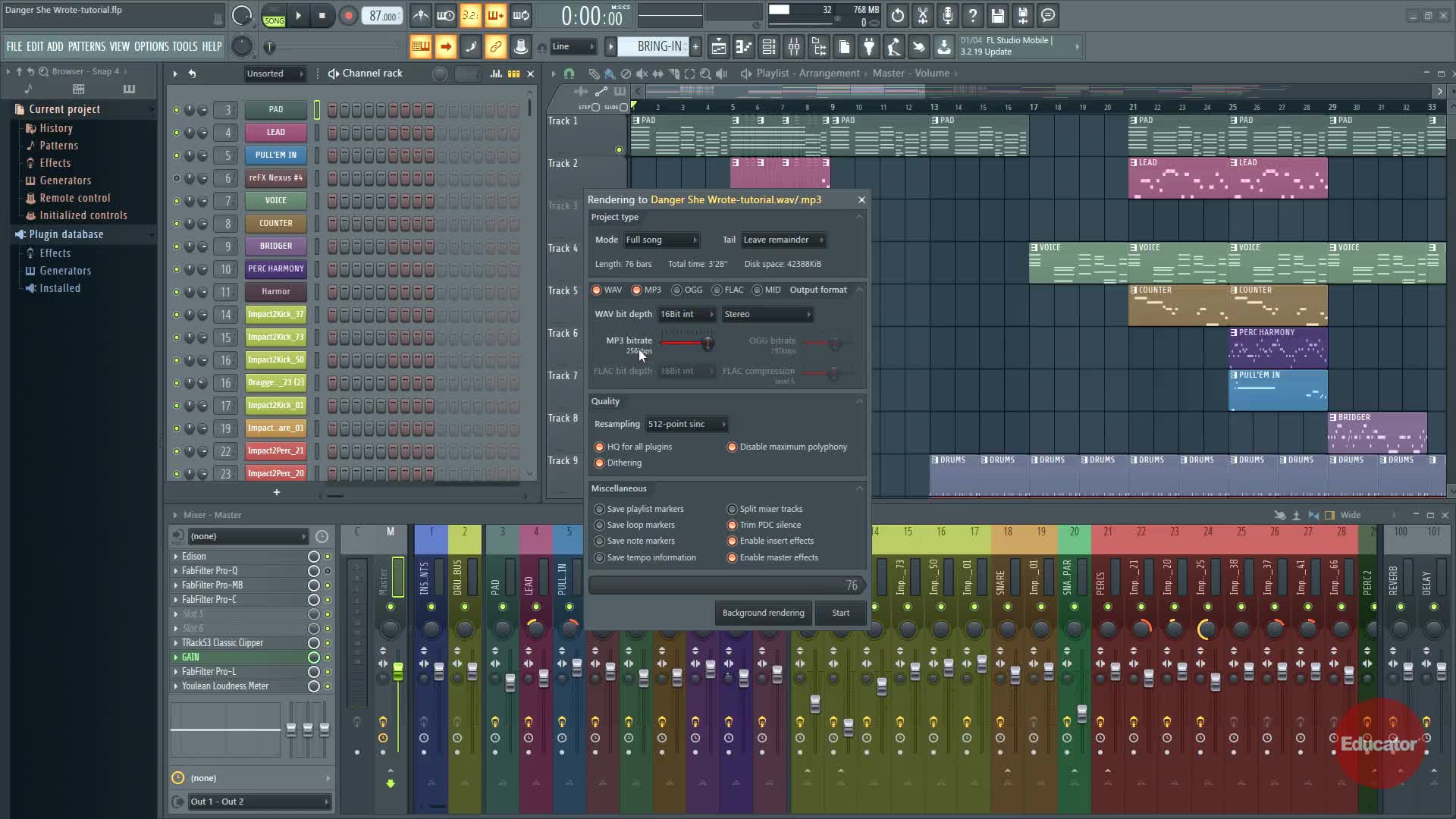Screen dimensions: 1456x819
Task: Open the mixer view icon
Action: click(794, 48)
